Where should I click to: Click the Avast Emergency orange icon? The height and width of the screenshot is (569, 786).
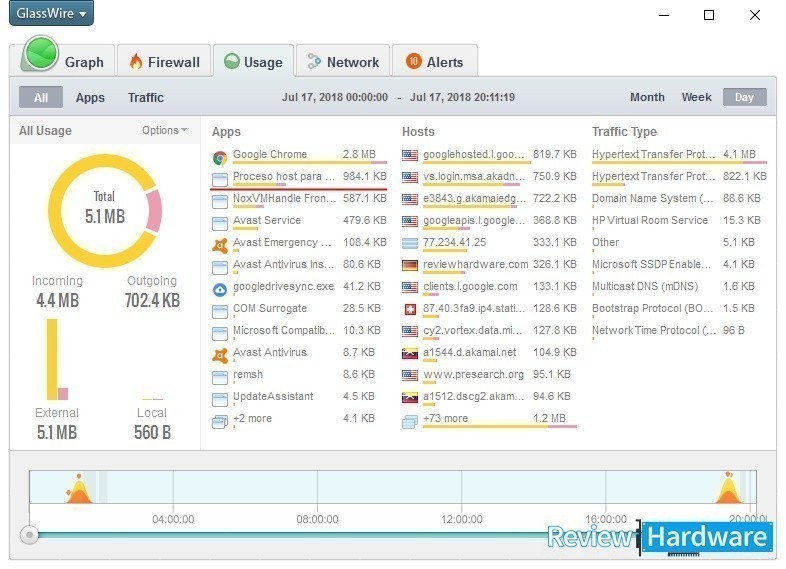(x=220, y=246)
